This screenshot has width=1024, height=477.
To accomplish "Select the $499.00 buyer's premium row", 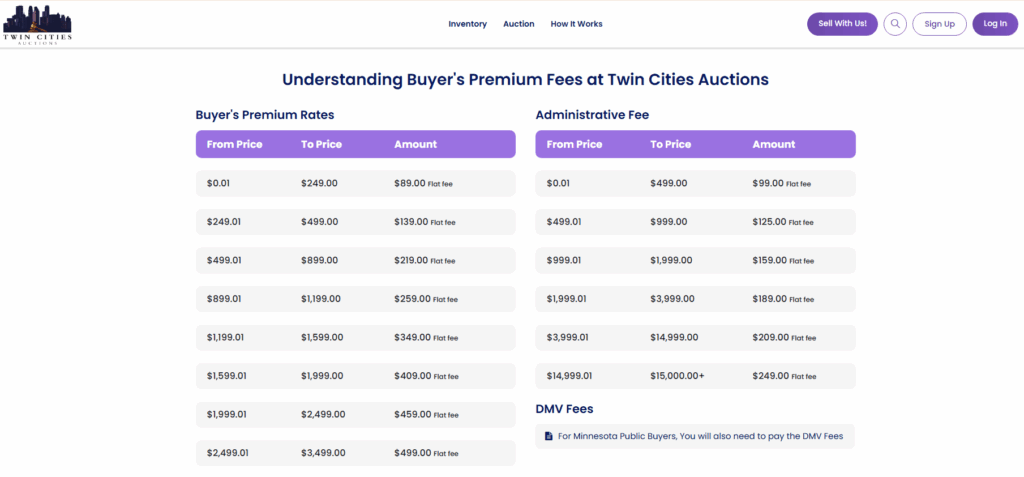I will 355,453.
